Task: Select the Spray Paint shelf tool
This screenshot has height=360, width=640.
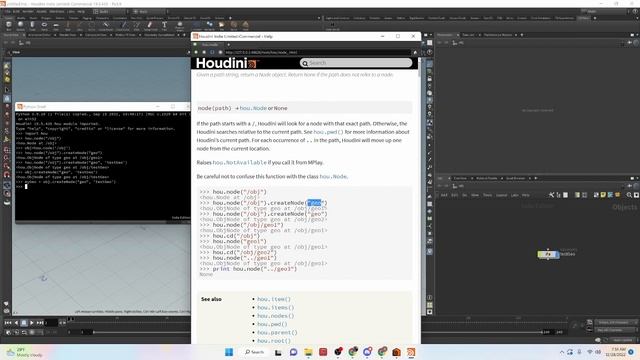Action: 150,26
